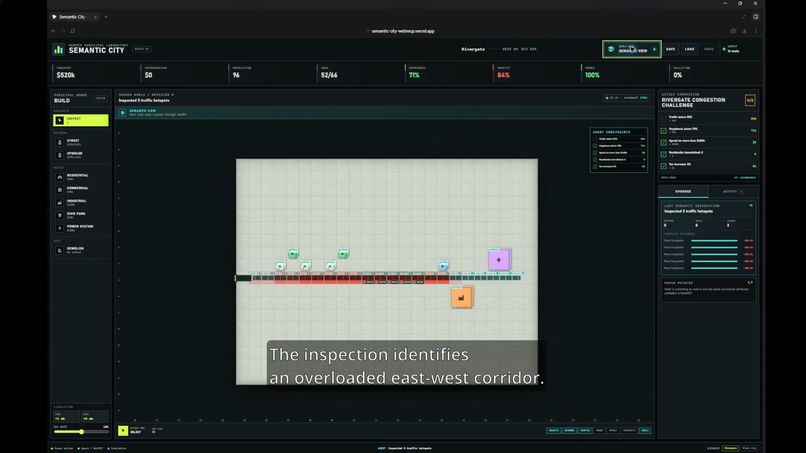Select the Residential zone tool
806x453 pixels.
point(81,177)
